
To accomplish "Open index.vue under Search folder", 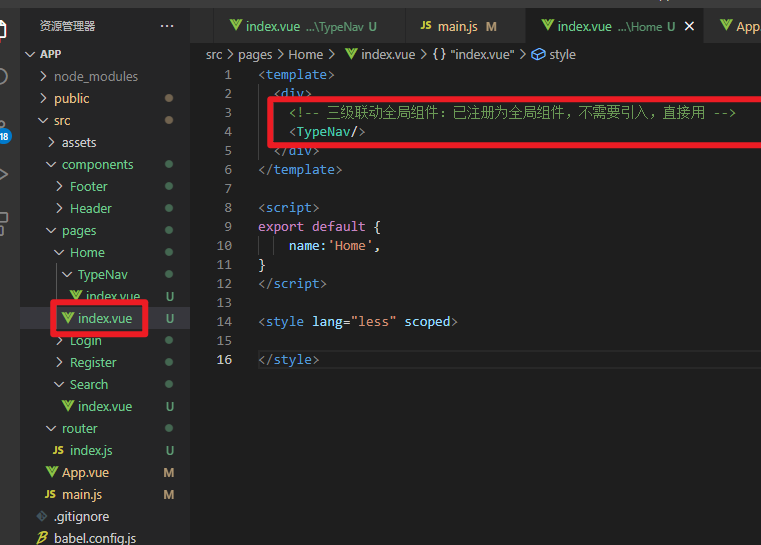I will pos(105,407).
